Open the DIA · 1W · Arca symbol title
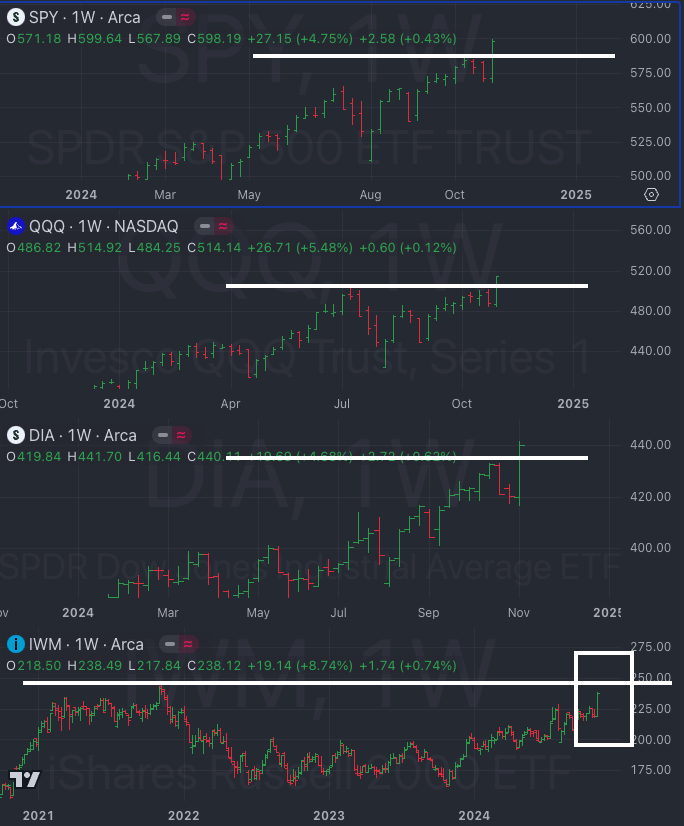Screen dimensions: 684x826 click(x=82, y=436)
